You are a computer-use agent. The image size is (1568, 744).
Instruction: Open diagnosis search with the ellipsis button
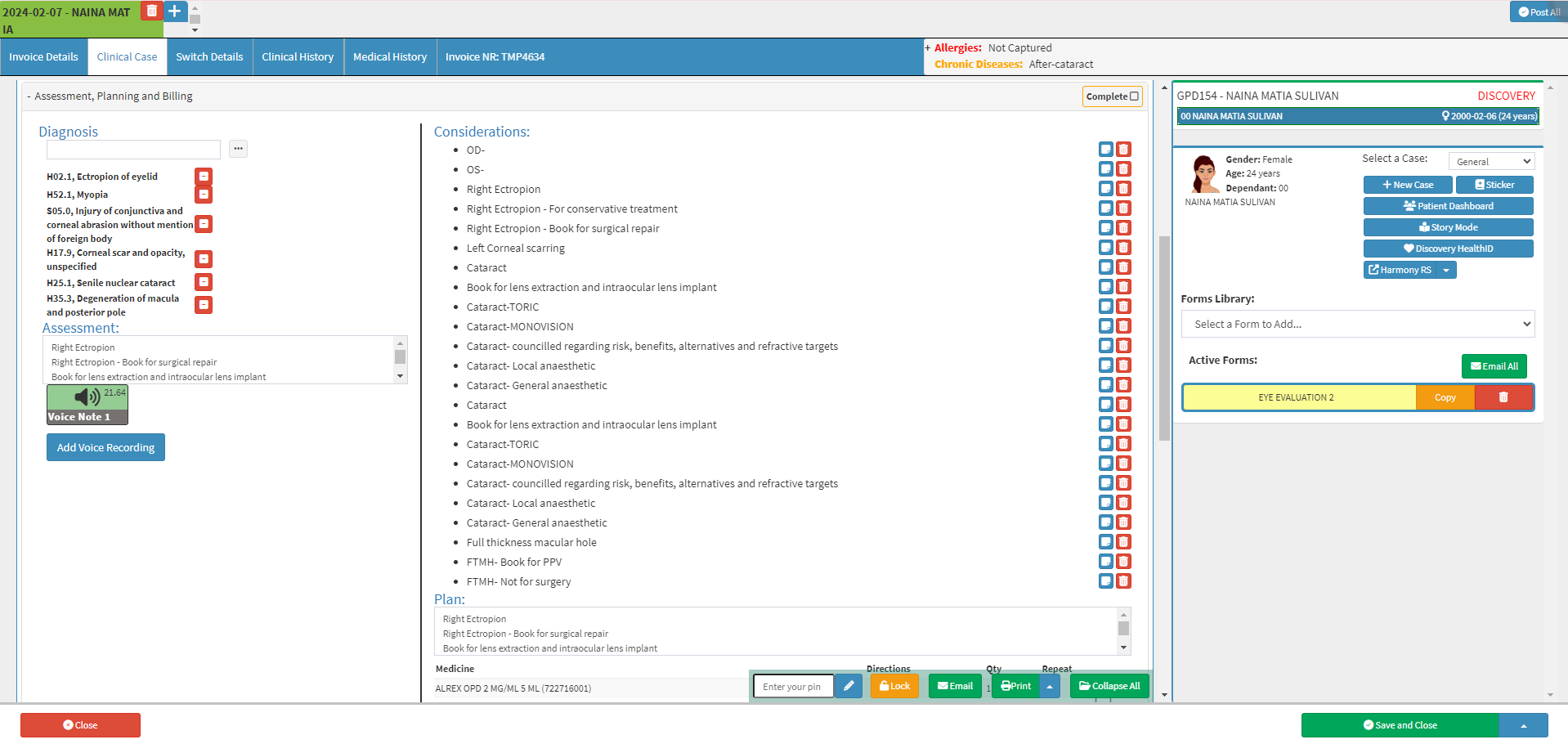point(238,149)
